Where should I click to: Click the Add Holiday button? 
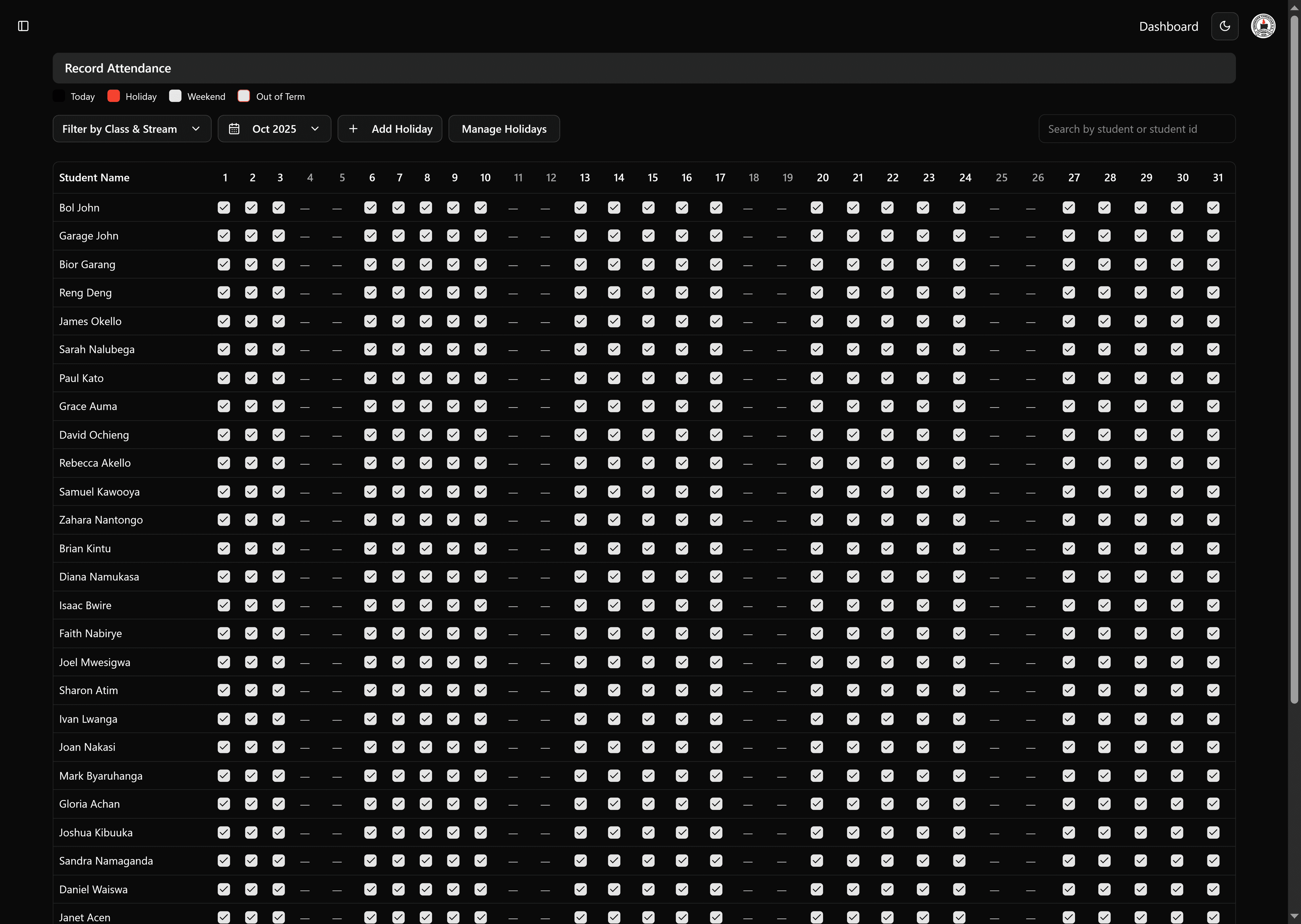(x=401, y=129)
